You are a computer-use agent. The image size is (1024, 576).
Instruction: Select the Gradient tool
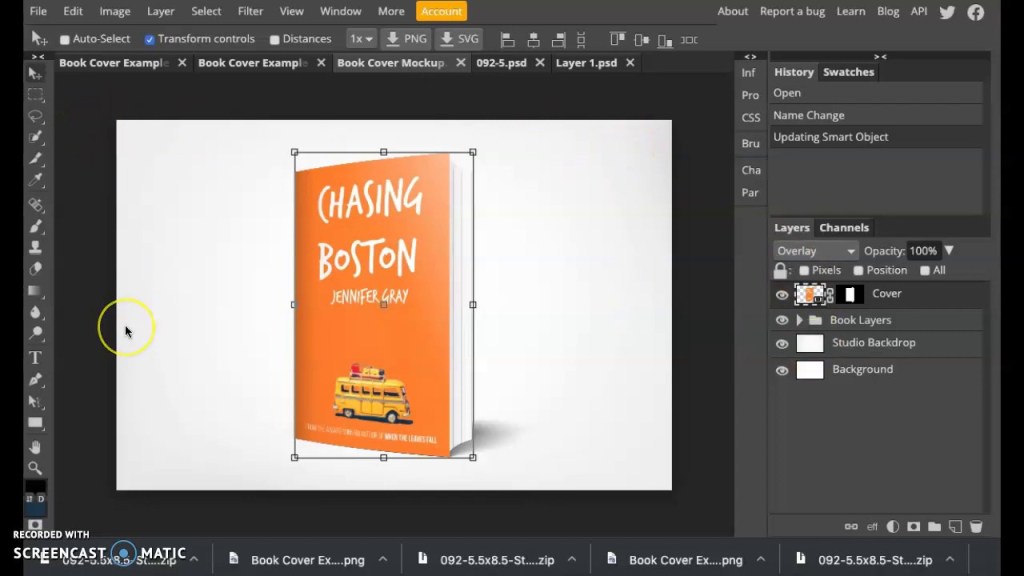pos(35,291)
